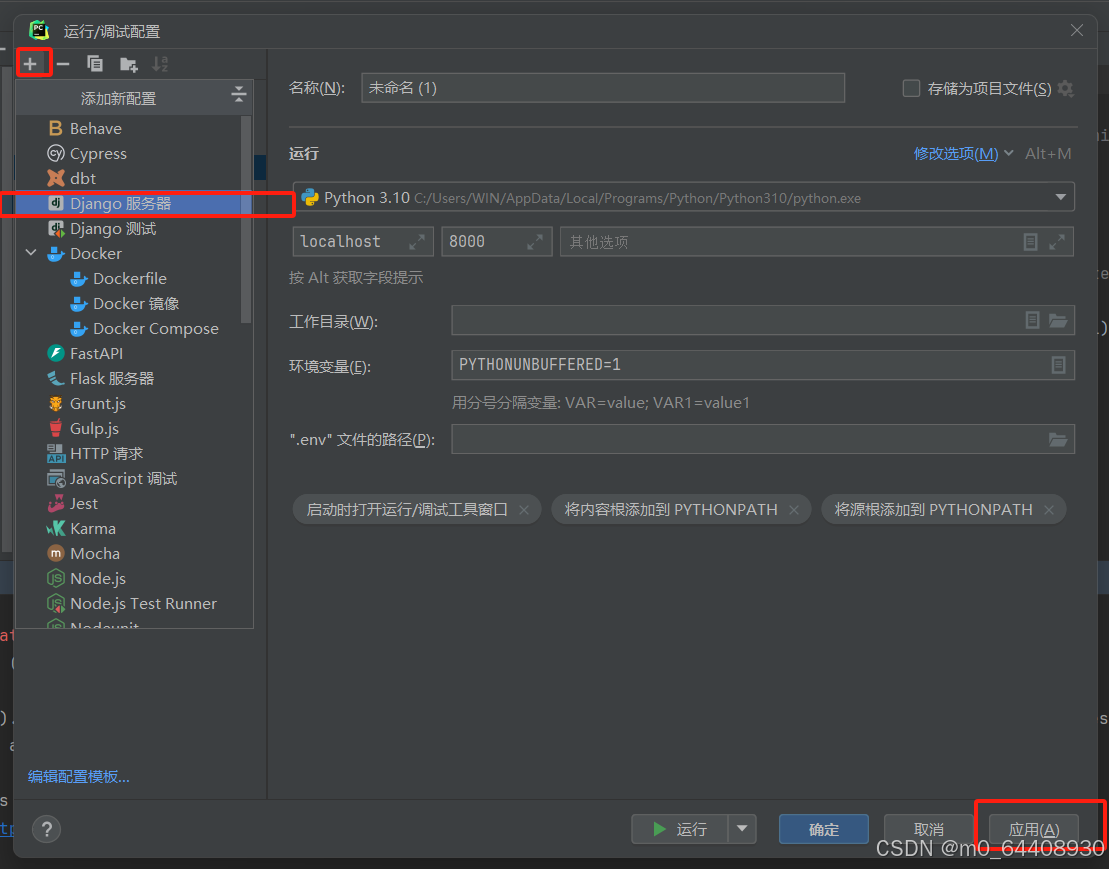The height and width of the screenshot is (869, 1109).
Task: Click the 确定 OK button
Action: click(x=824, y=829)
